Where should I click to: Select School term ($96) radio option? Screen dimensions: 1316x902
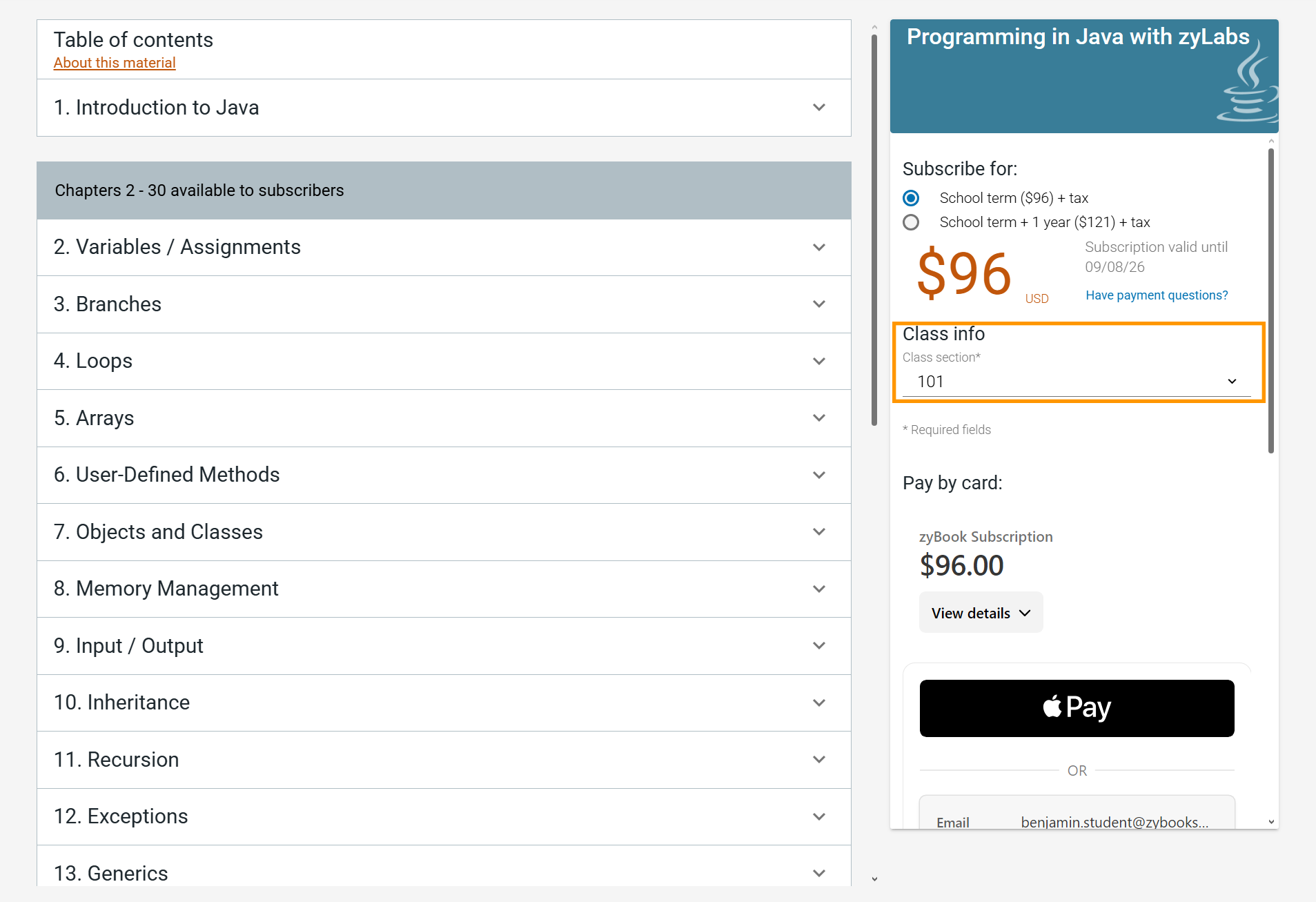click(911, 198)
